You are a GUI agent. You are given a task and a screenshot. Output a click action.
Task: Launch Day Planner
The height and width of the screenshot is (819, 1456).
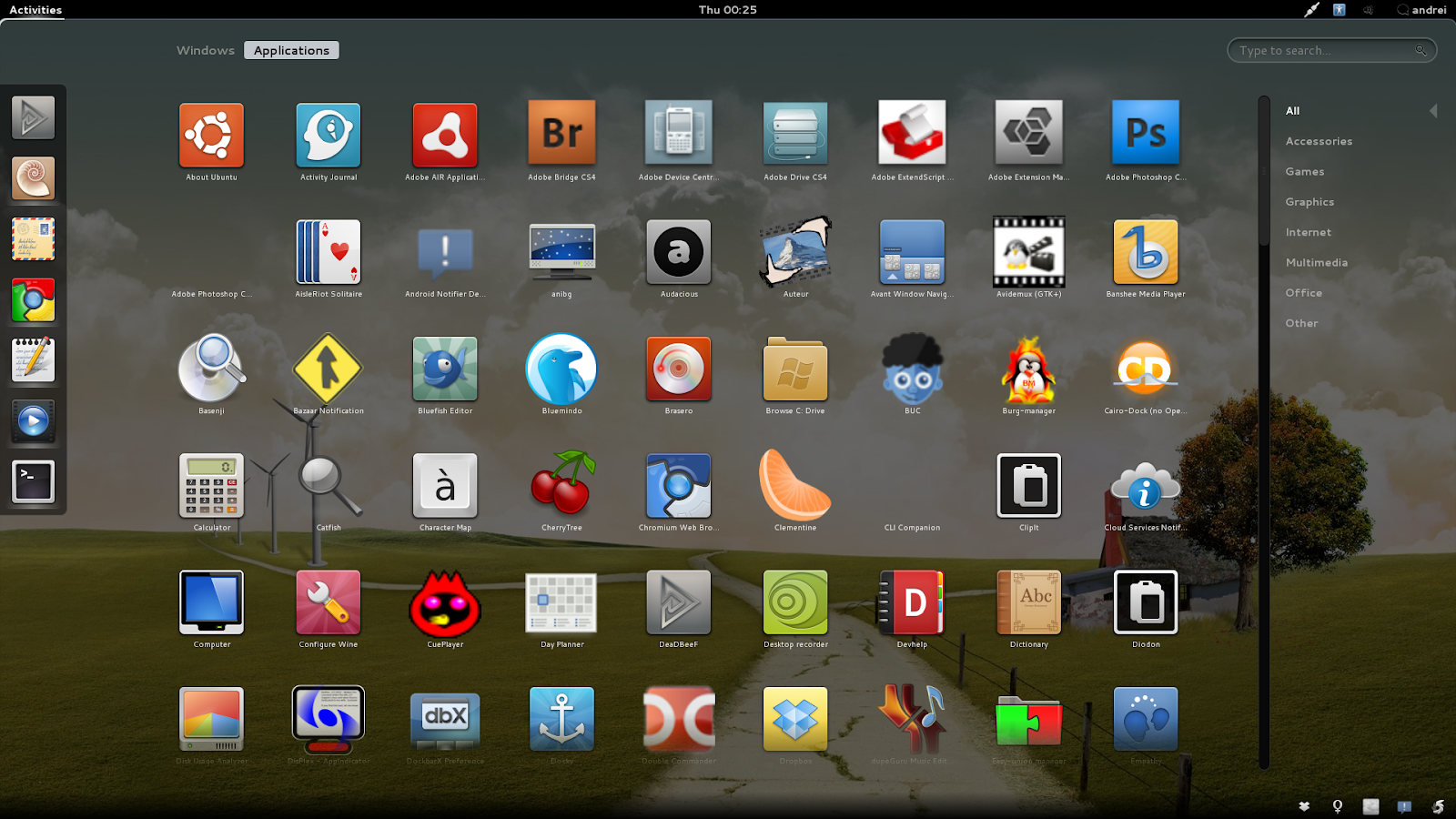(x=561, y=602)
